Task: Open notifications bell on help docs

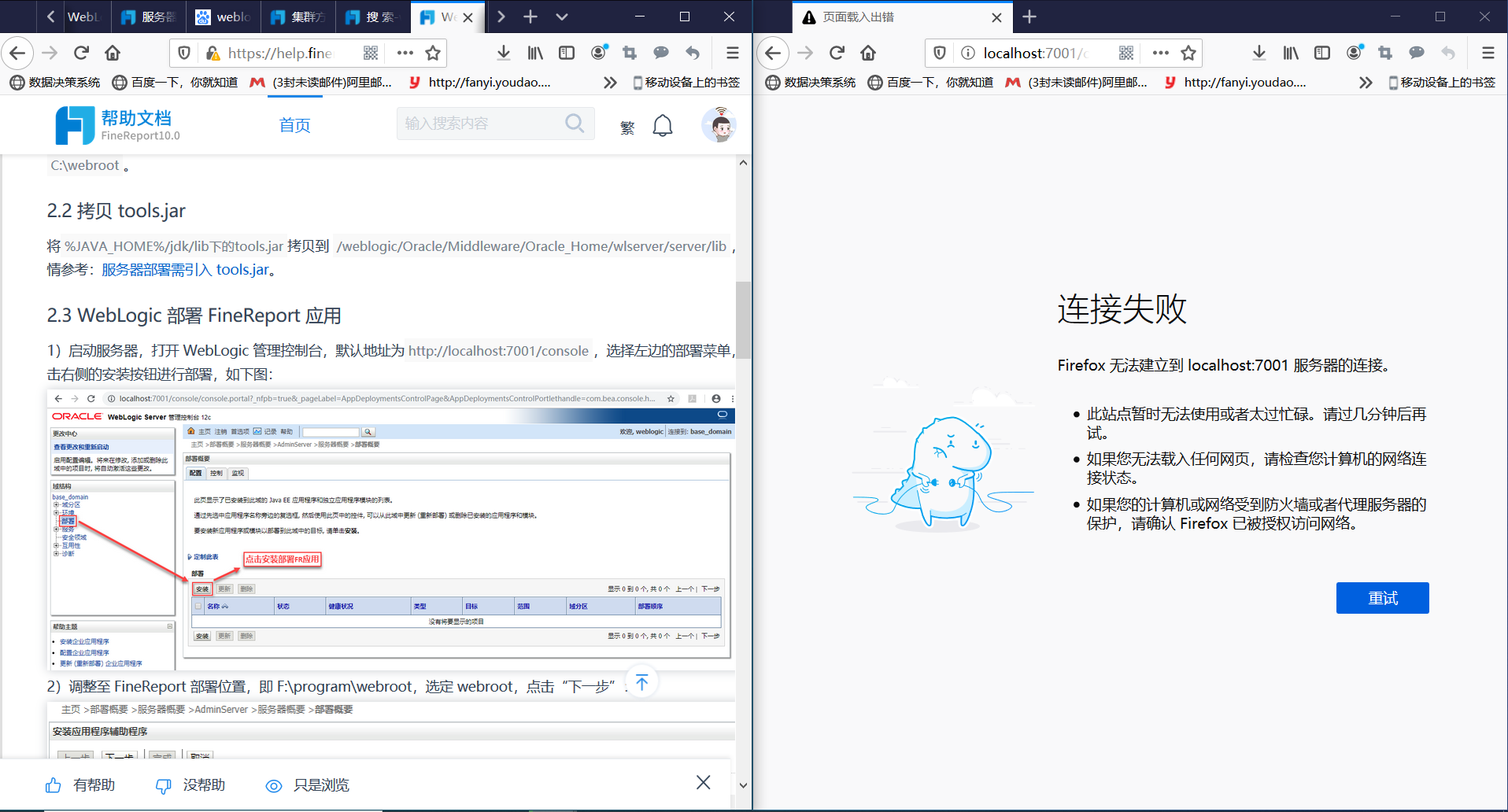Action: 663,126
